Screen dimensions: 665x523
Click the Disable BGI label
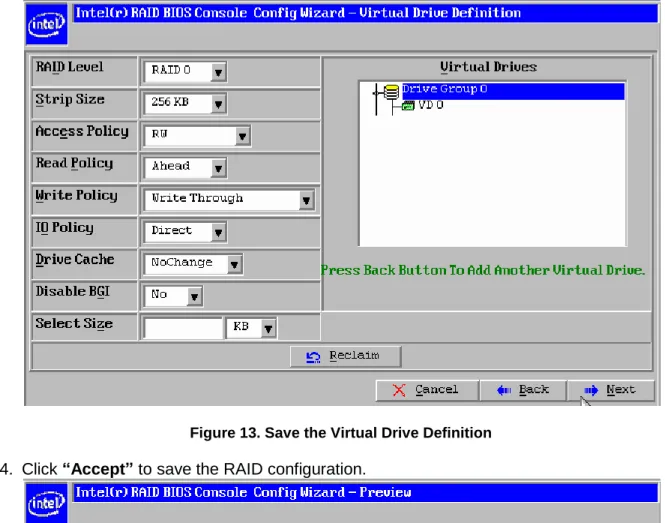(73, 292)
